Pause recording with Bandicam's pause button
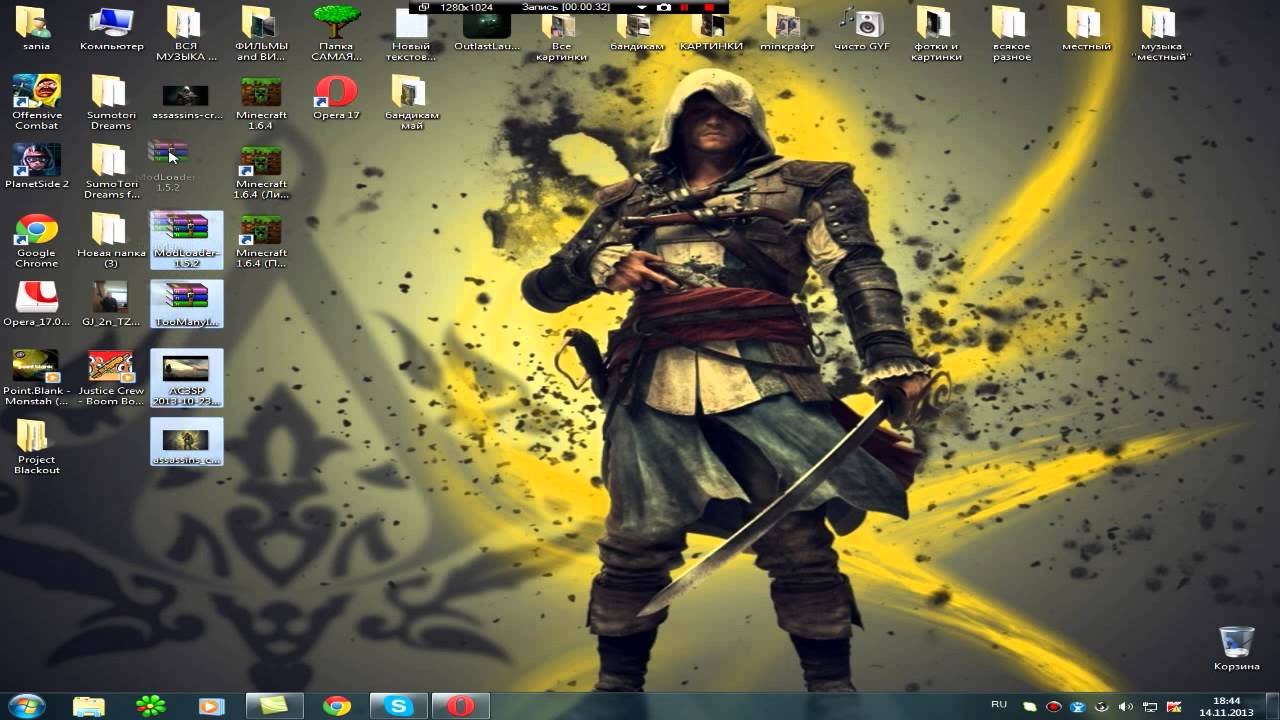 [686, 7]
